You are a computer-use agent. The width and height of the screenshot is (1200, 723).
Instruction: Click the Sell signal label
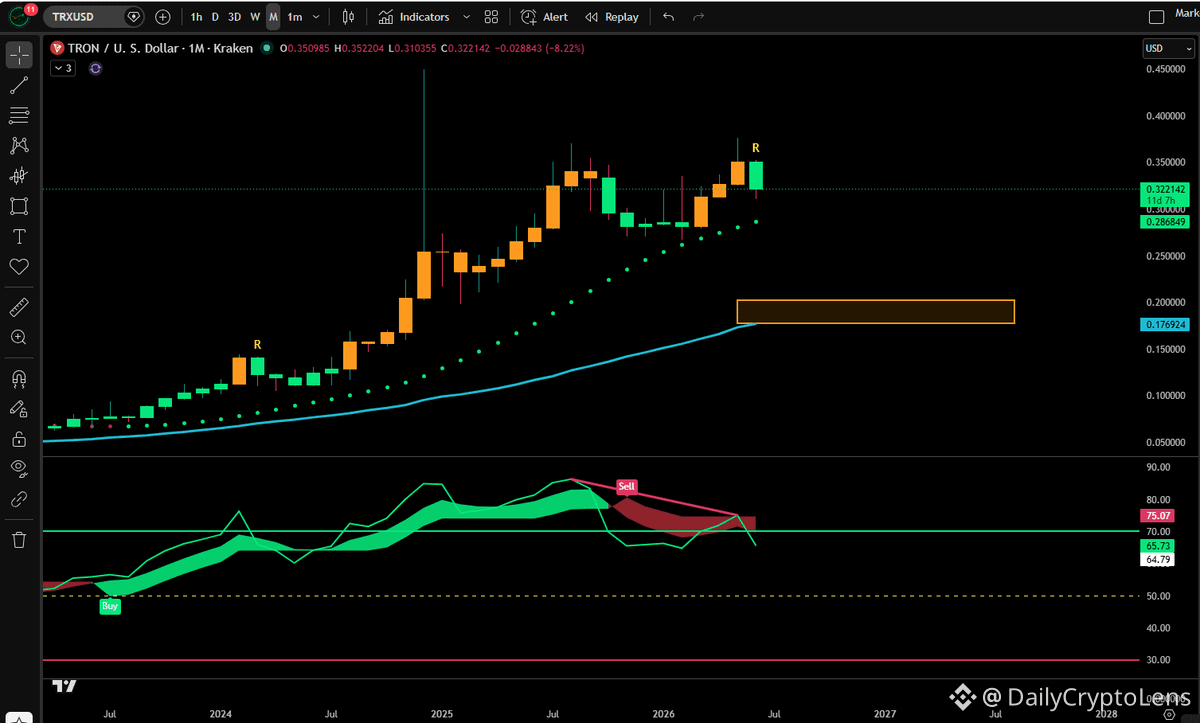(x=626, y=487)
